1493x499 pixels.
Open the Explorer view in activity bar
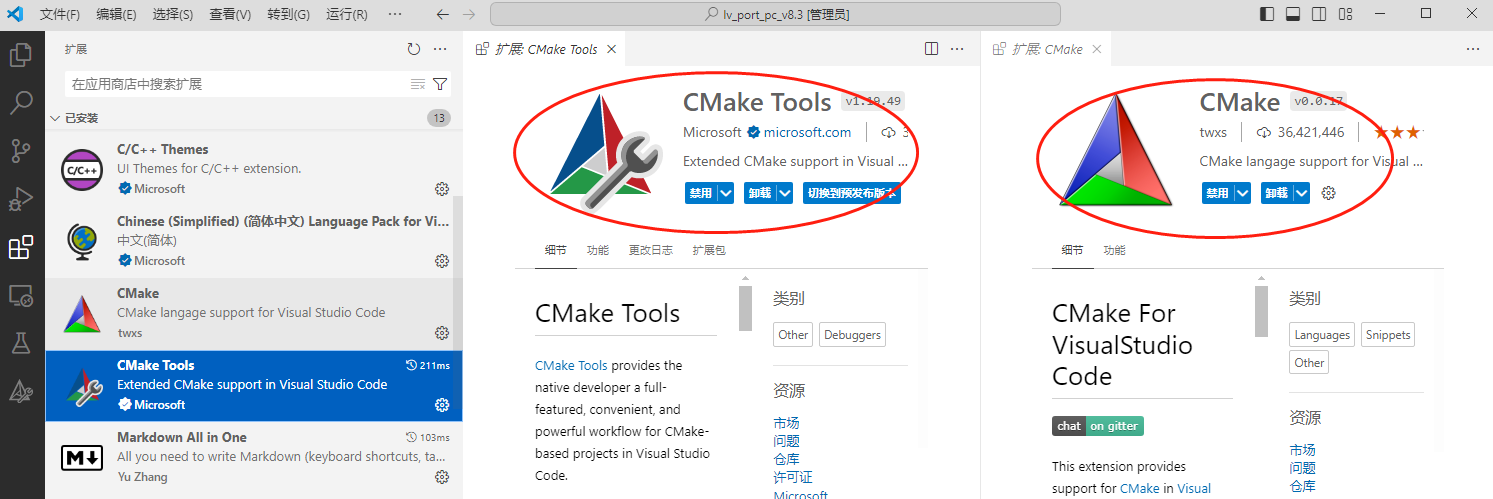[21, 54]
